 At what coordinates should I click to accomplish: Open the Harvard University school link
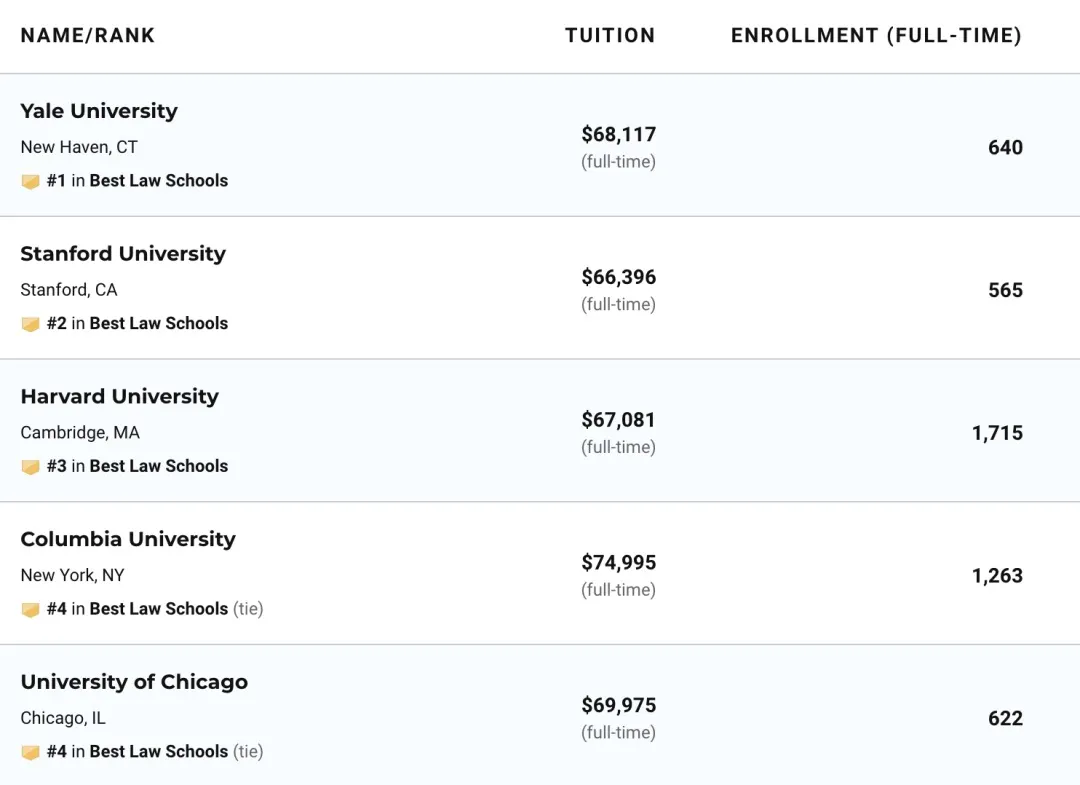(x=119, y=397)
